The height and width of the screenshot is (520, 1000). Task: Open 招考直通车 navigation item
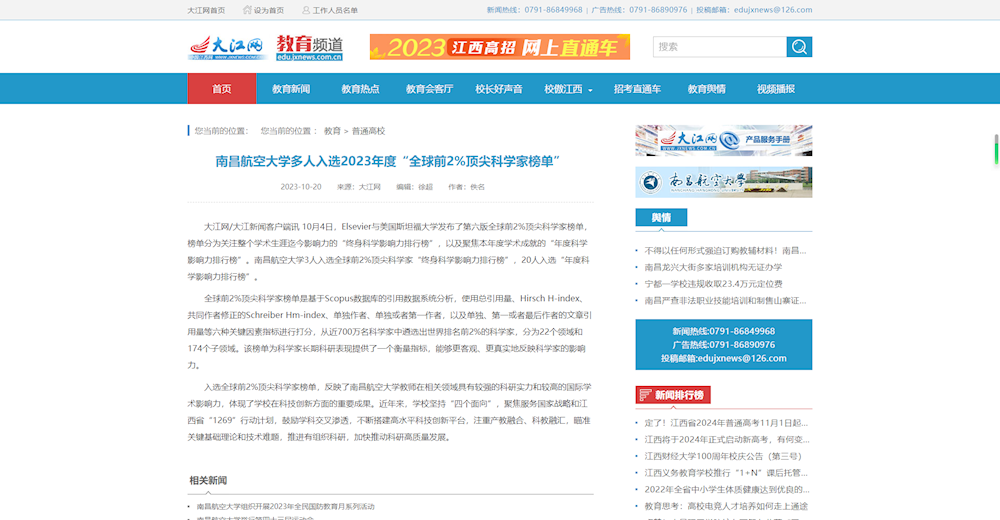click(637, 89)
